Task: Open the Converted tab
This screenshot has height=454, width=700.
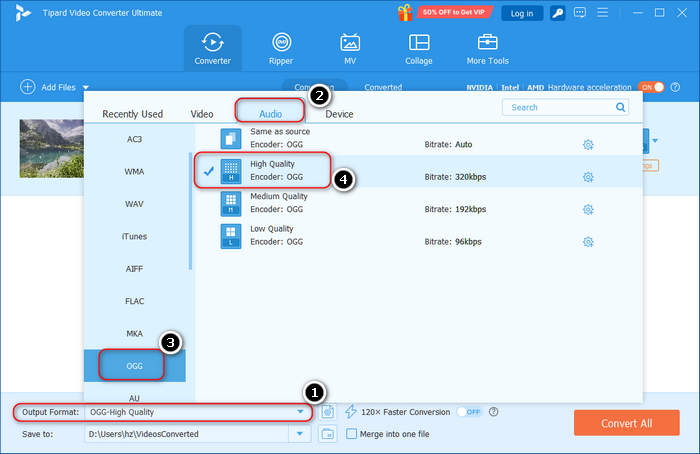Action: (x=383, y=87)
